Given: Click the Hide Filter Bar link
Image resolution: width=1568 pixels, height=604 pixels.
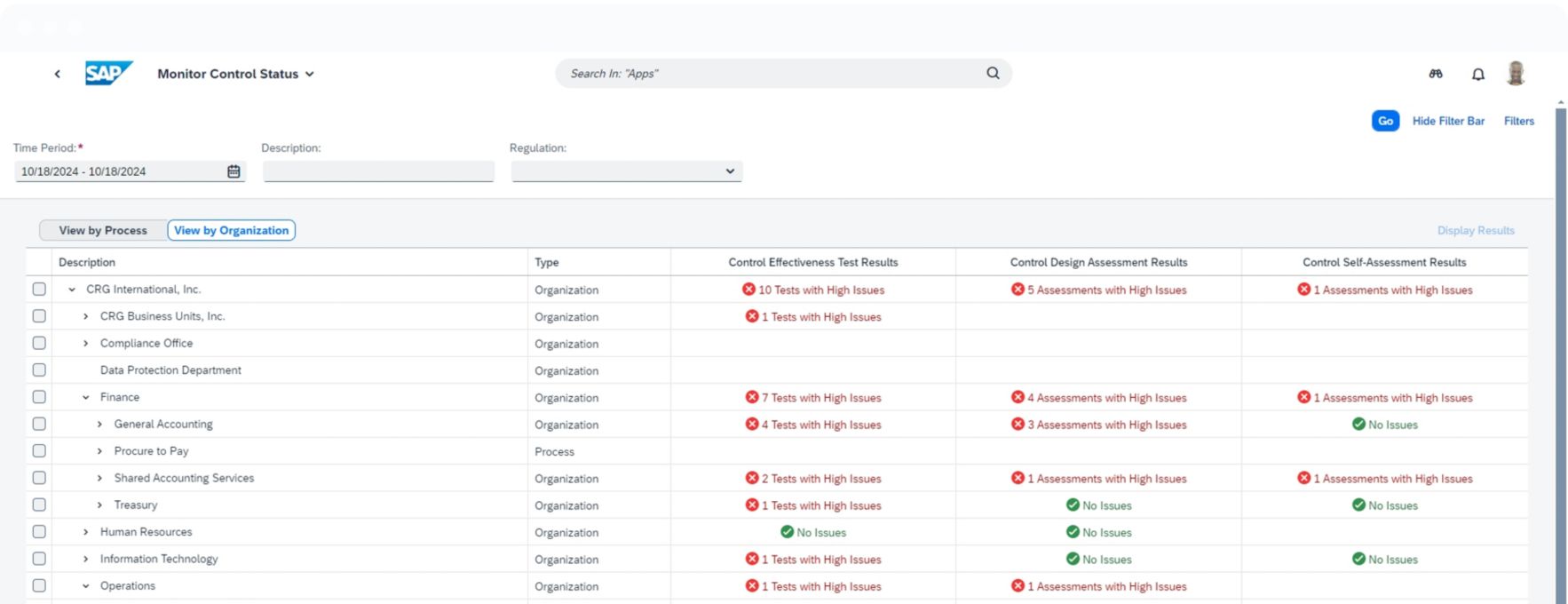Looking at the screenshot, I should pos(1447,121).
